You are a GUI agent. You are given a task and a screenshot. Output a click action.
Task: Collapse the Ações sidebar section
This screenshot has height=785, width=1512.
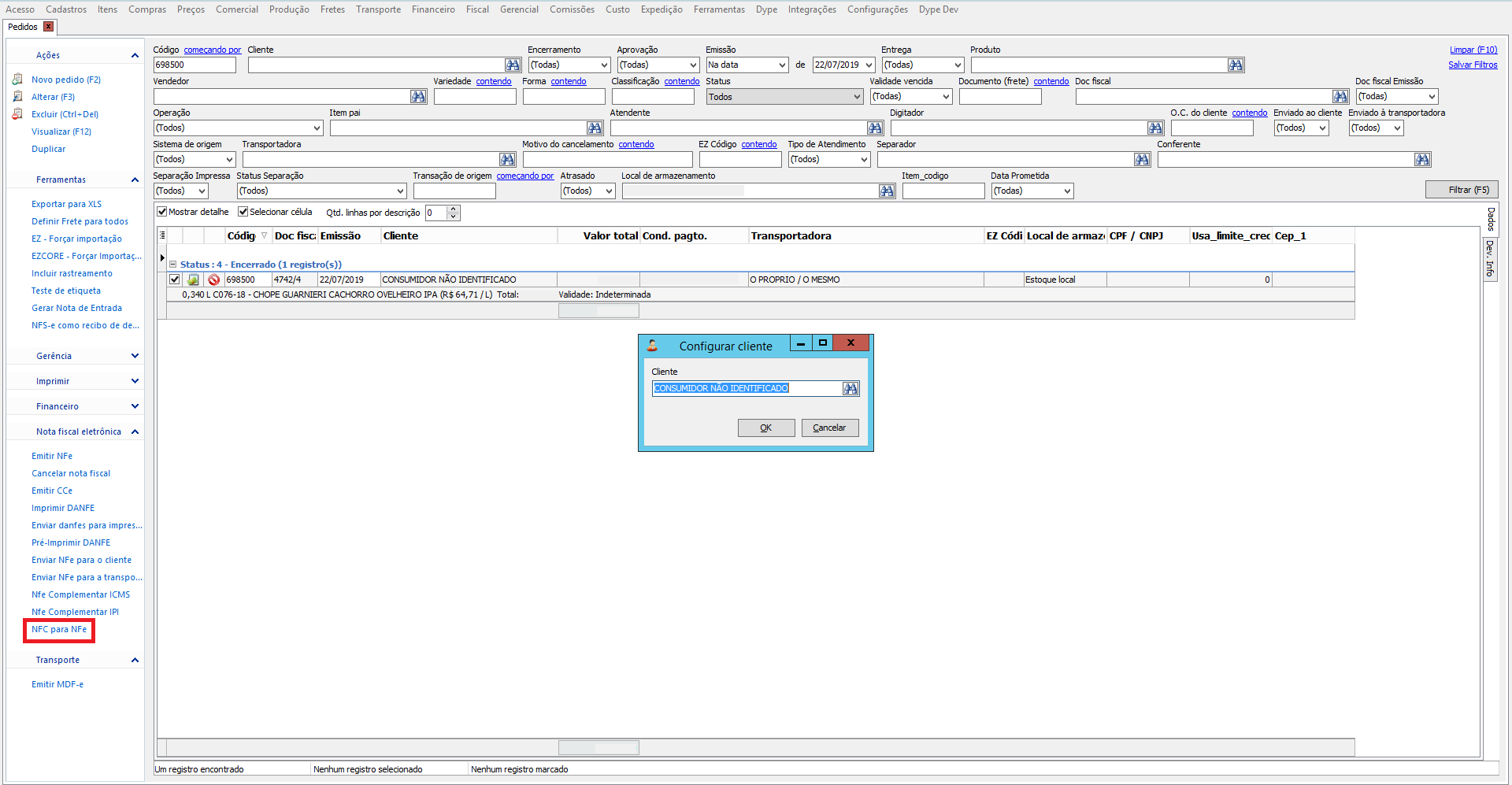(x=135, y=55)
